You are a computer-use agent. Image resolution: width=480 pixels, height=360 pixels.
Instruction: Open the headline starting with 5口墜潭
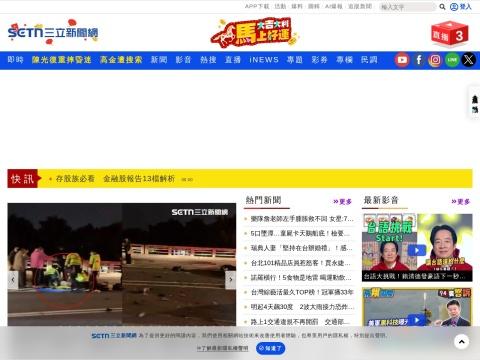(300, 233)
